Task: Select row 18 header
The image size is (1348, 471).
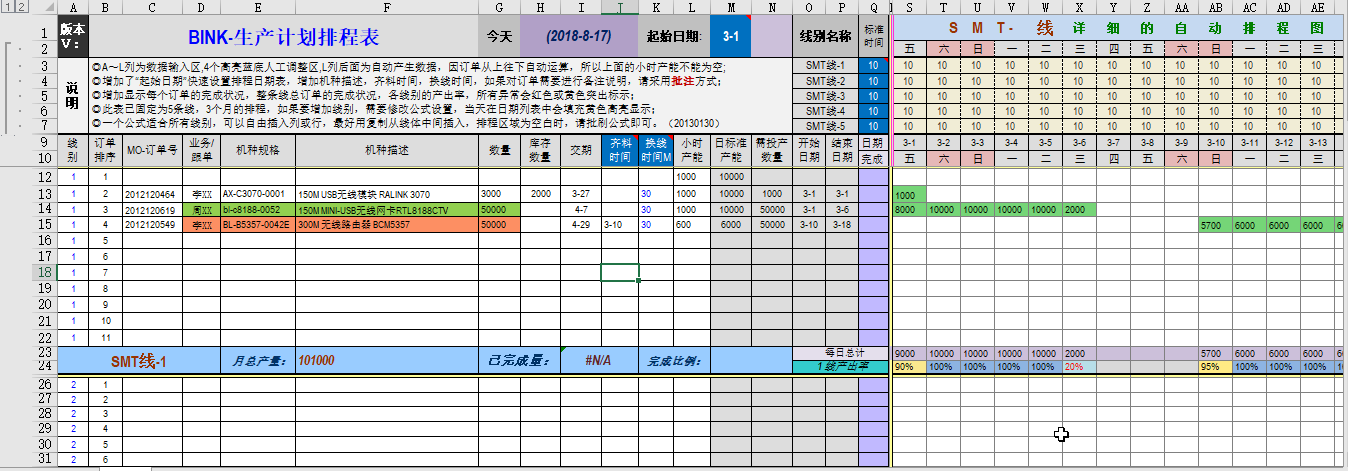Action: (x=46, y=272)
